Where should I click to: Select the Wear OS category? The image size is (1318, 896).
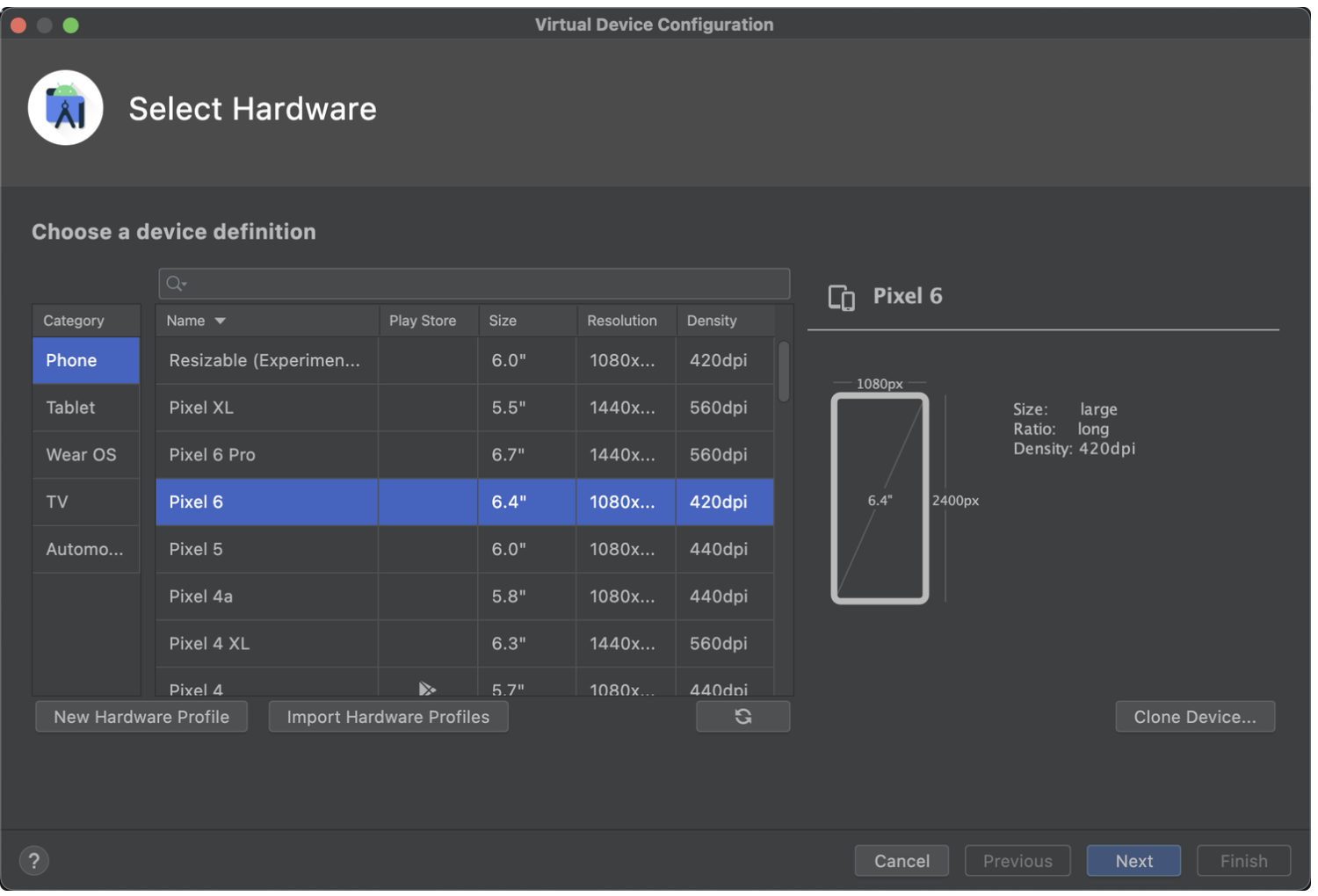tap(86, 455)
